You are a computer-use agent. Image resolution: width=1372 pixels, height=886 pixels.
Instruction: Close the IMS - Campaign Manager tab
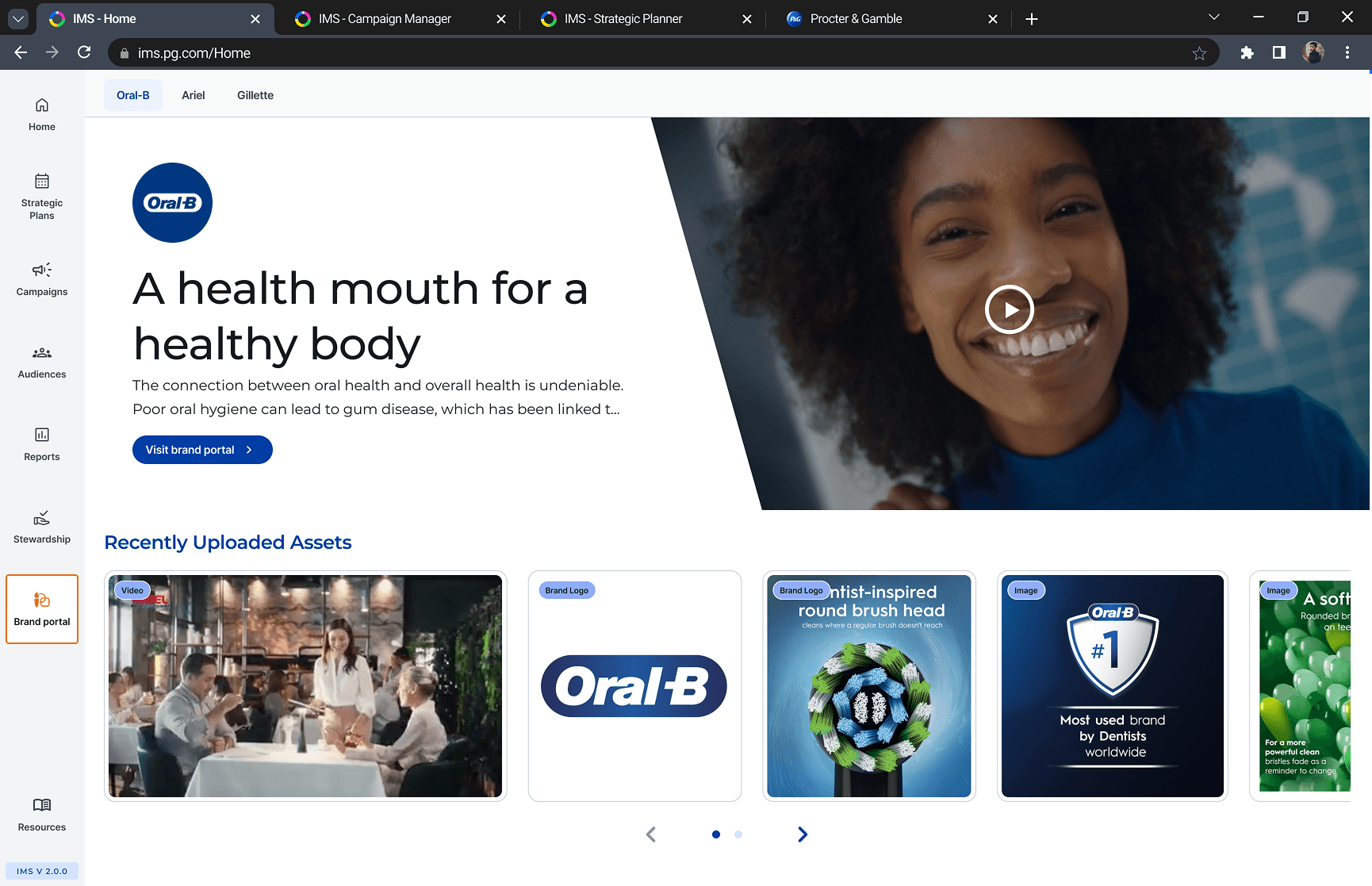(x=501, y=19)
